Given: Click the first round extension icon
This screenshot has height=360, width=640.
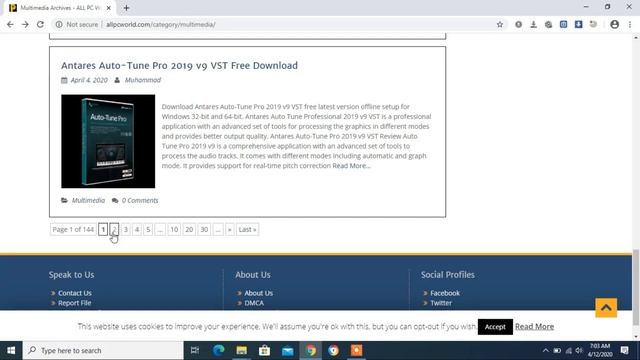Looking at the screenshot, I should [x=518, y=24].
